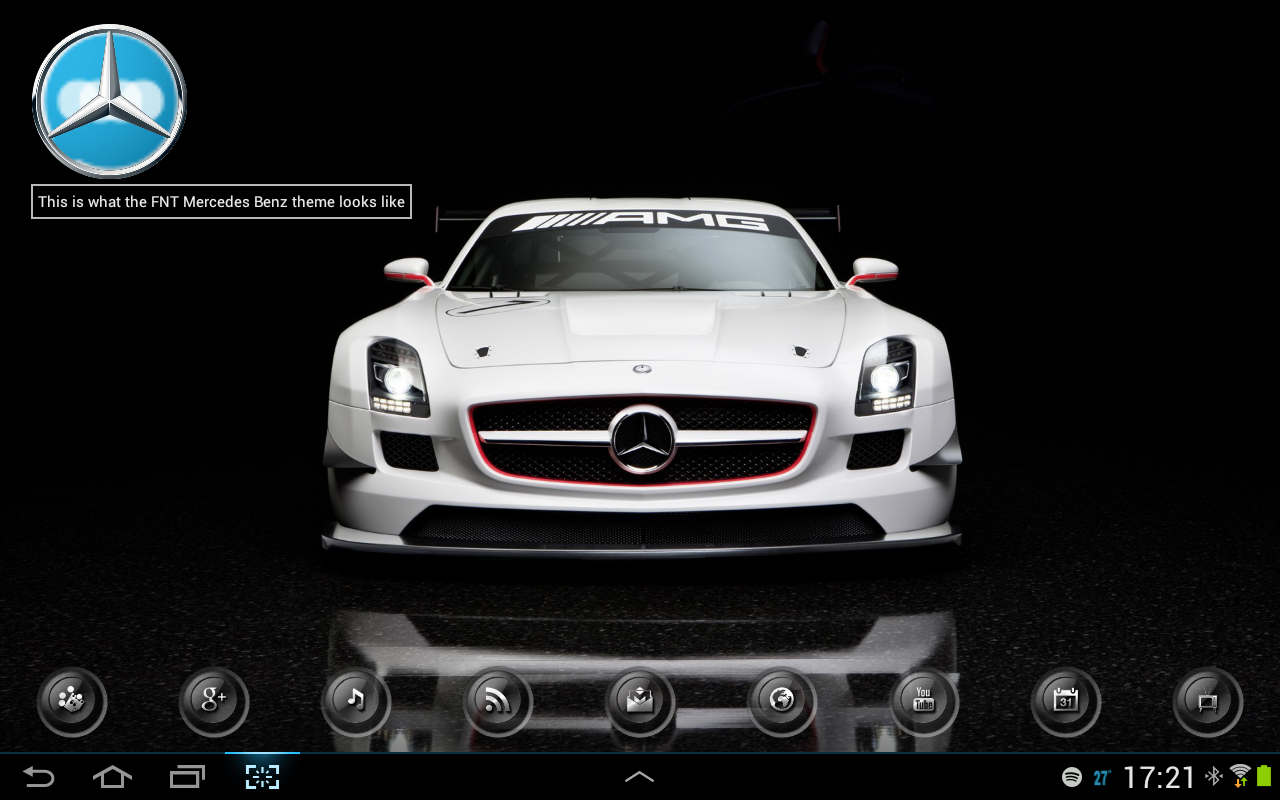Image resolution: width=1280 pixels, height=800 pixels.
Task: Tap the Back navigation button
Action: tap(39, 776)
